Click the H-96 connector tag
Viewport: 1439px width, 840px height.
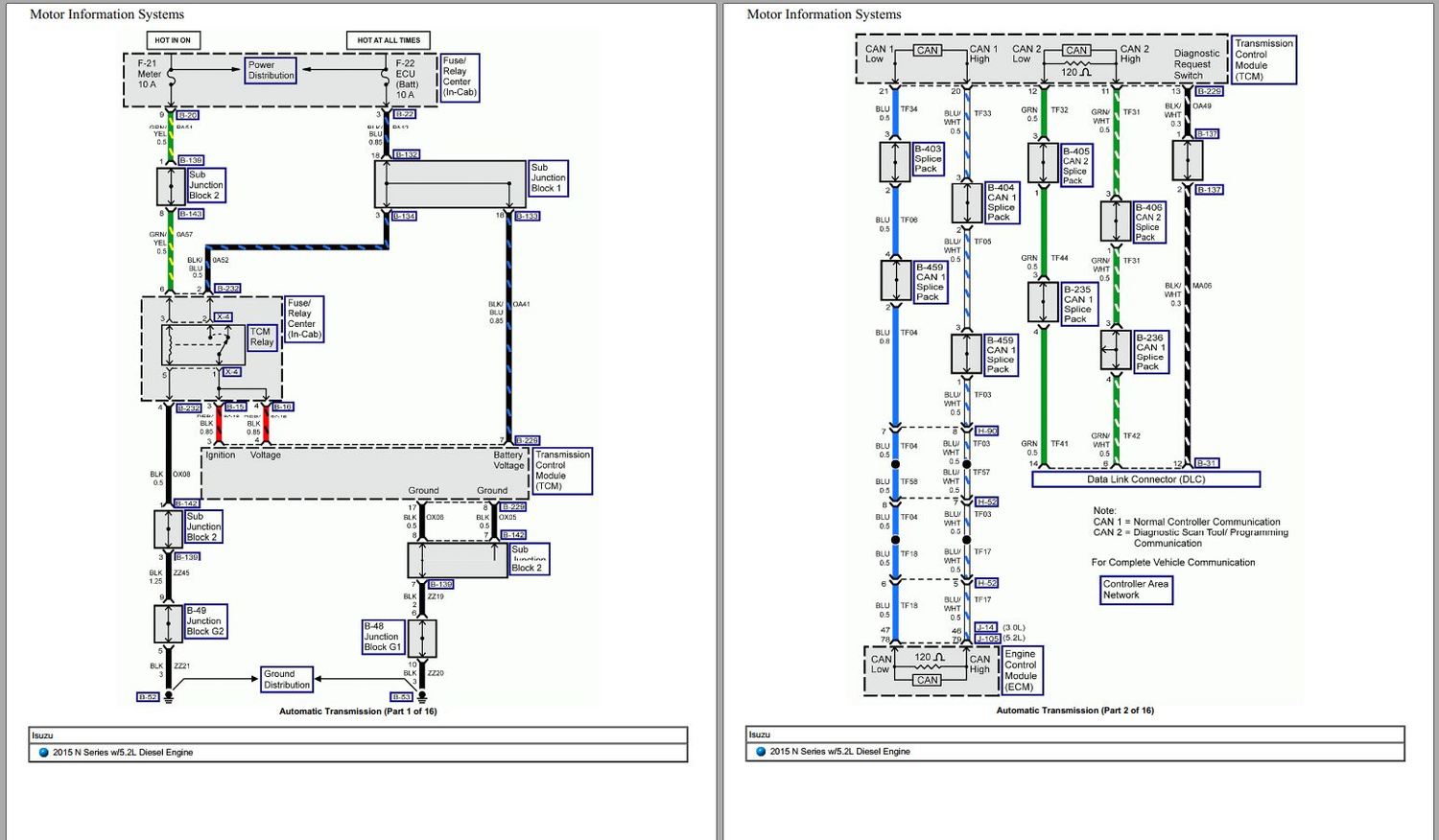[x=986, y=432]
